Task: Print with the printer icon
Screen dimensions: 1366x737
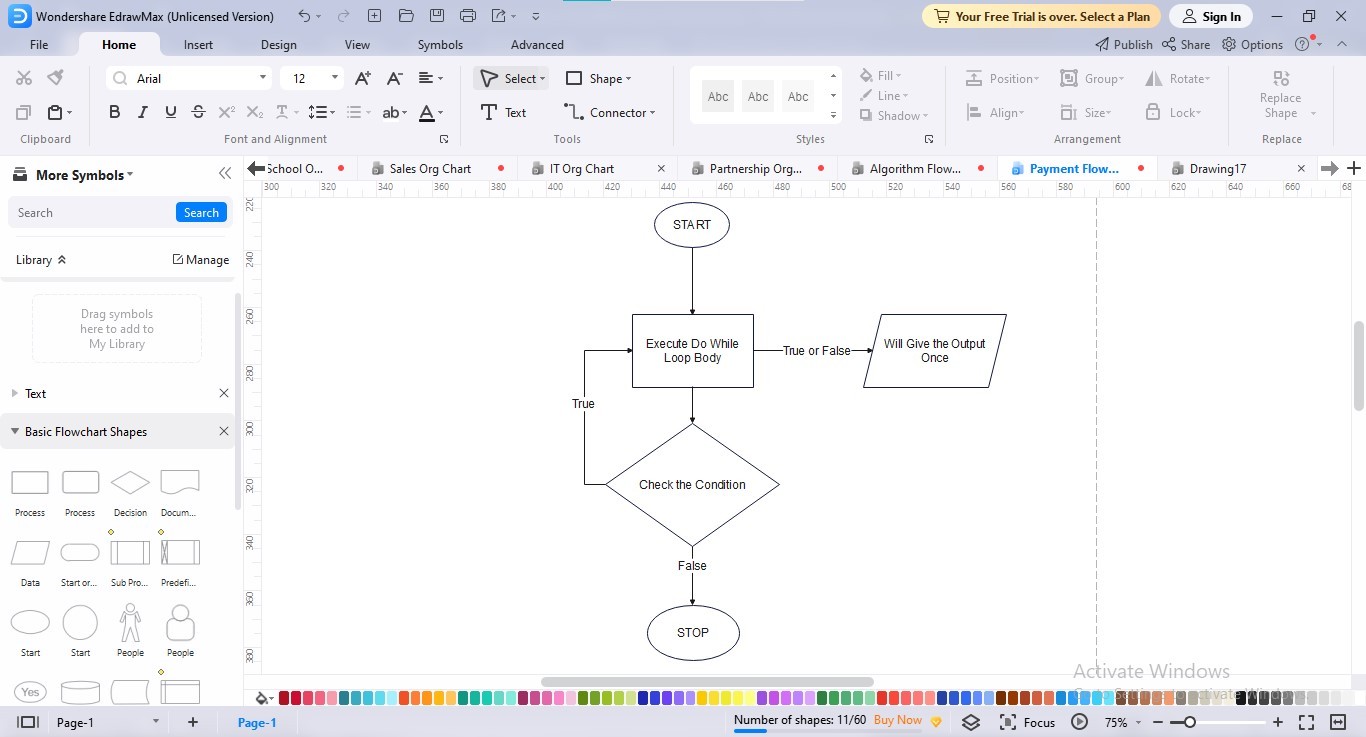Action: pos(468,16)
